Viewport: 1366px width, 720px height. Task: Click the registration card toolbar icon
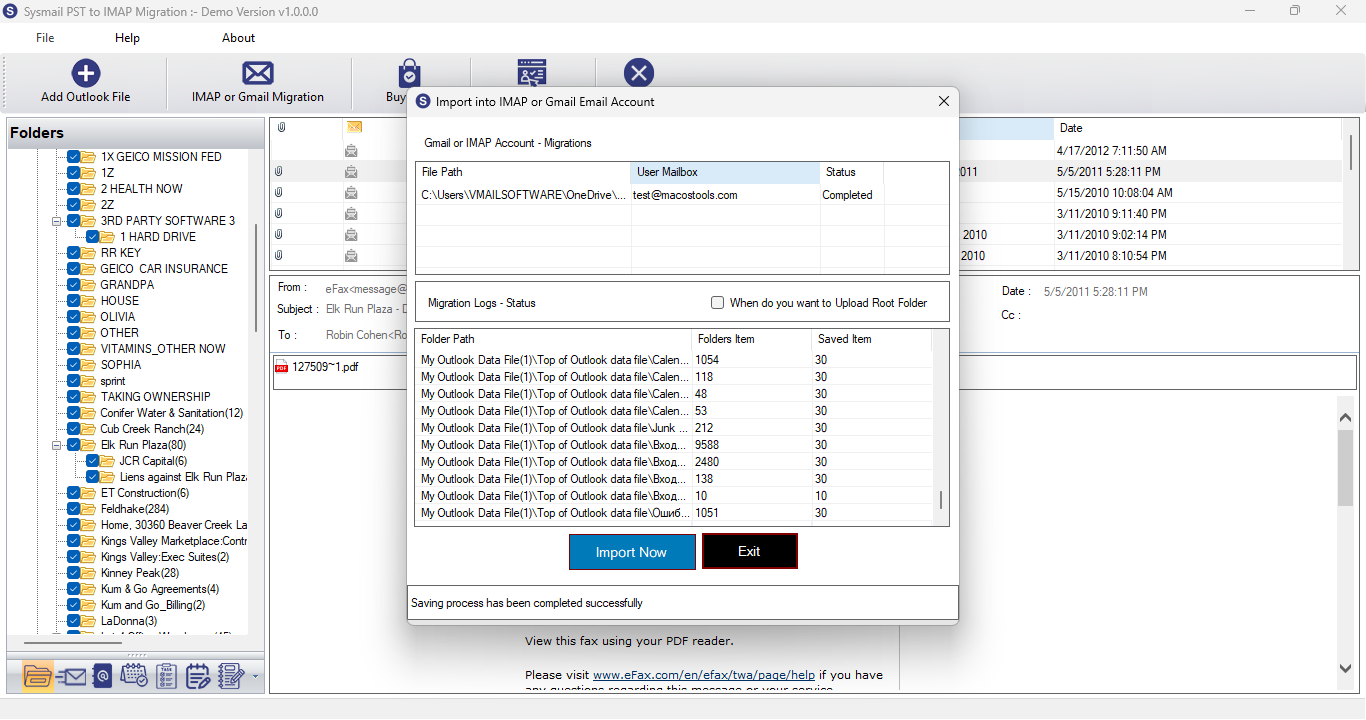pos(532,72)
